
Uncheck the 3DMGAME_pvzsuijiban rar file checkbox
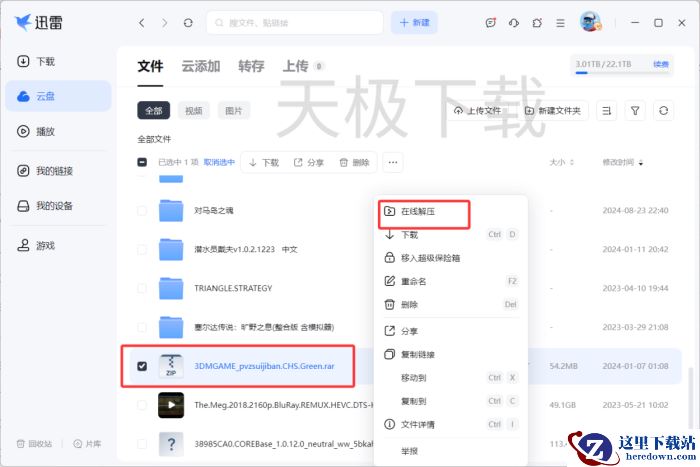(x=142, y=366)
